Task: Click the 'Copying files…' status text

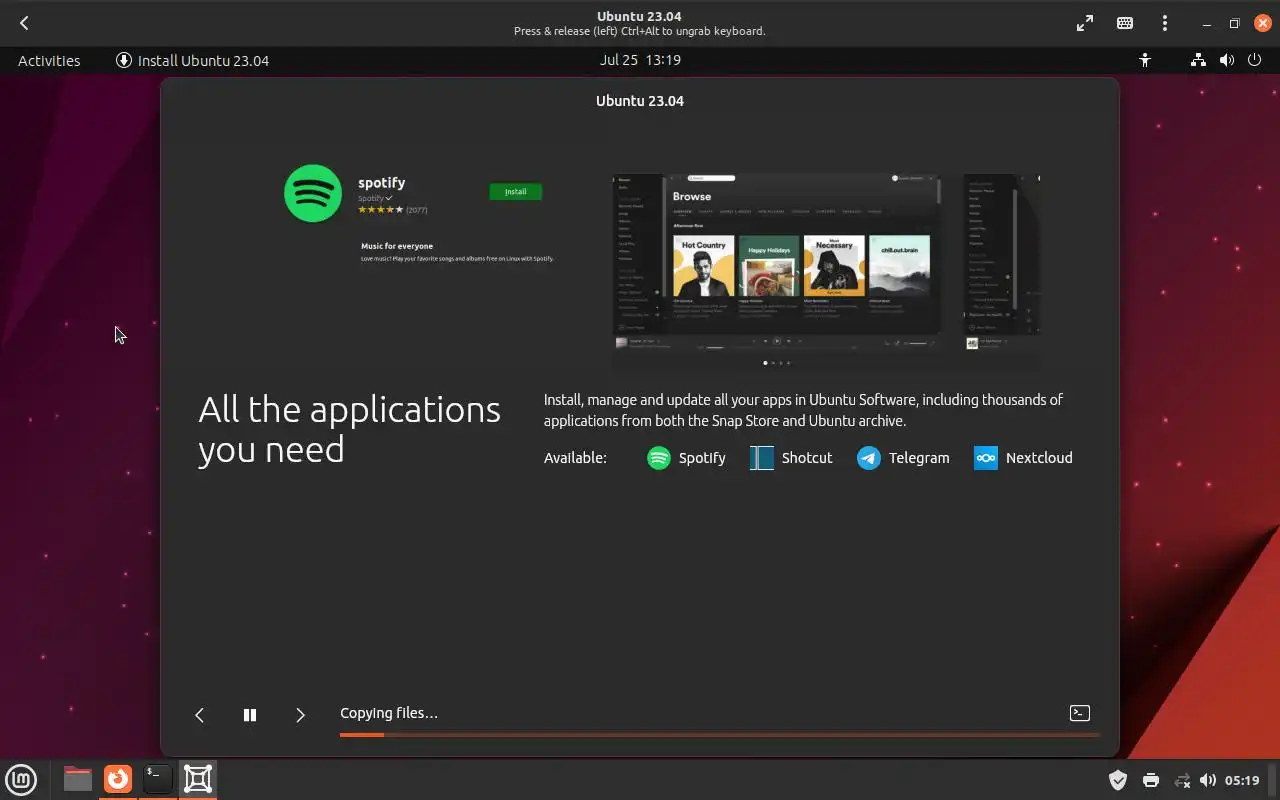Action: 389,713
